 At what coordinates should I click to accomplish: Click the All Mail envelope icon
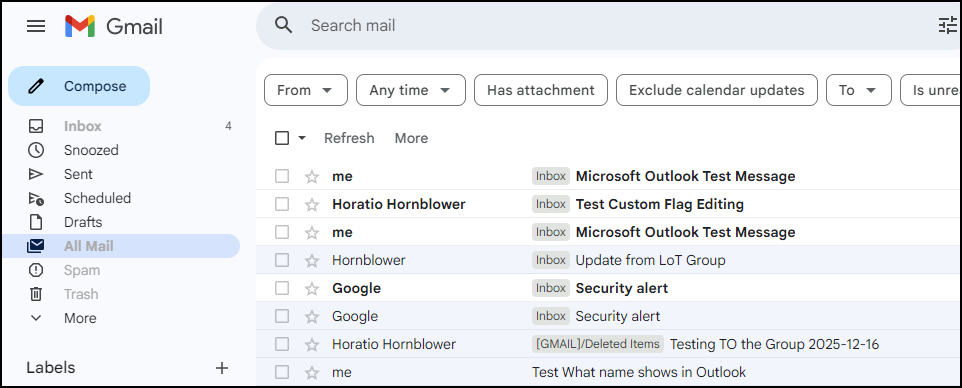pos(36,246)
